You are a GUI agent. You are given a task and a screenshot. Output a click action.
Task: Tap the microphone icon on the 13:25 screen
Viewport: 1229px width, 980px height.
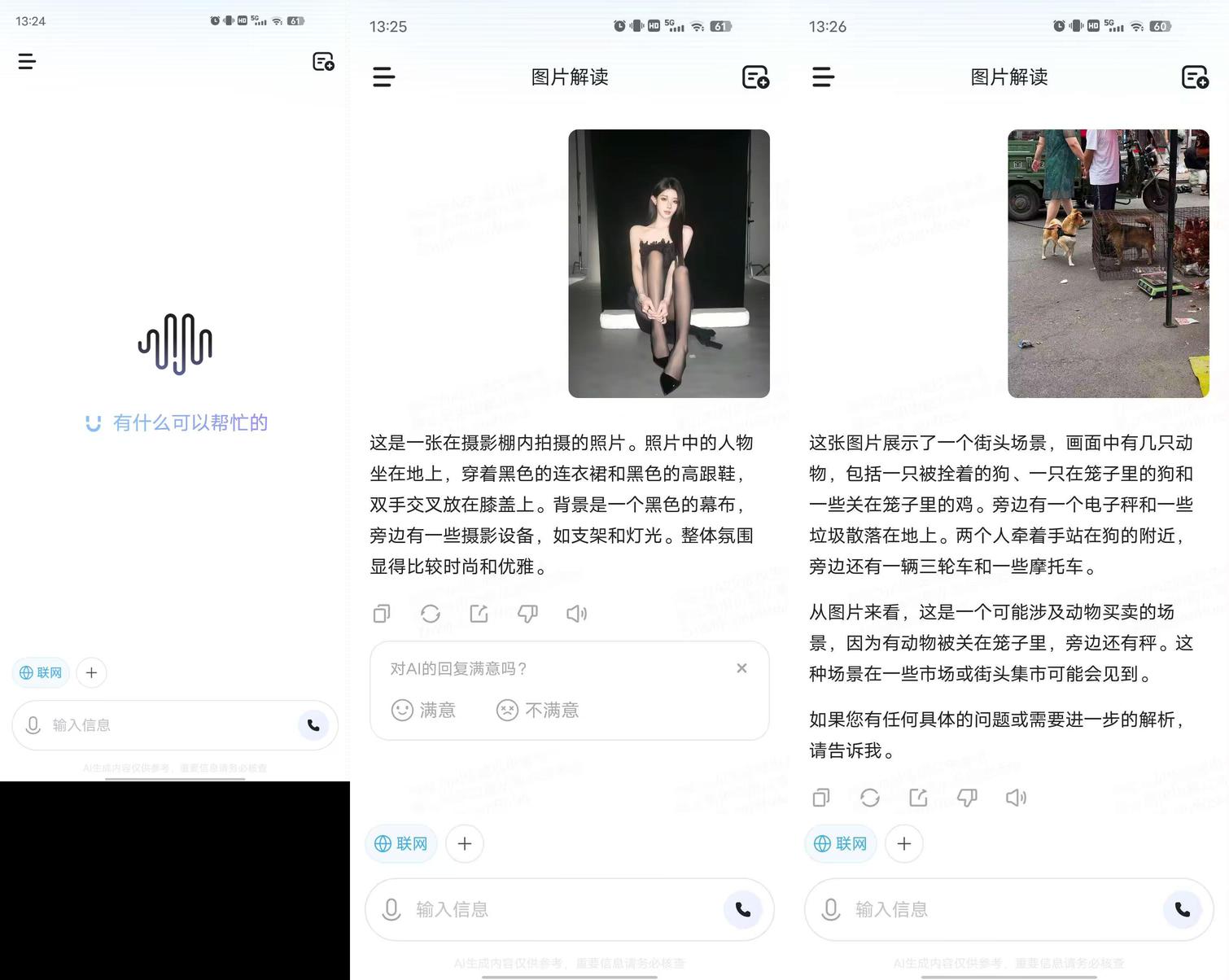tap(391, 909)
